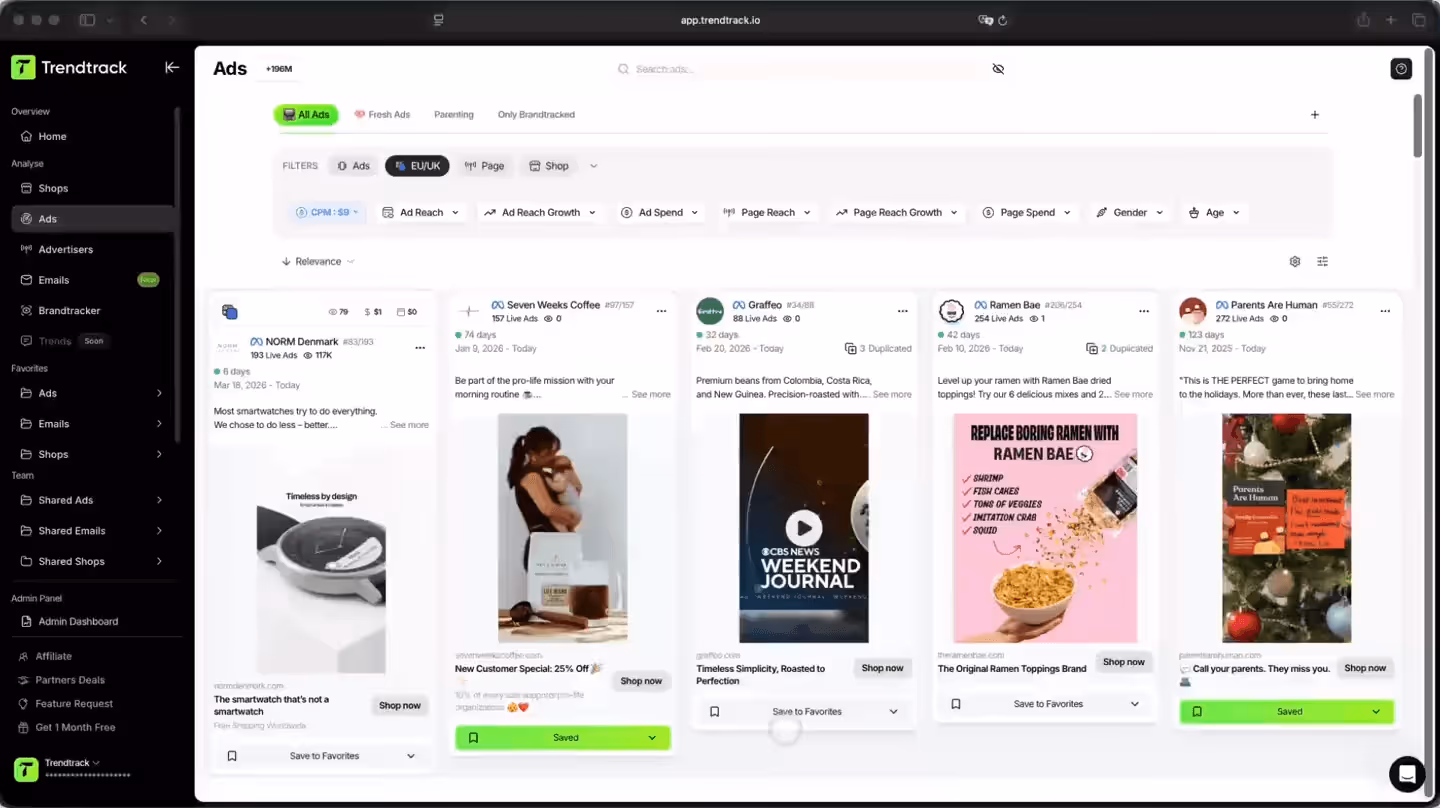
Task: Enable the Shop filter chip
Action: pyautogui.click(x=549, y=165)
